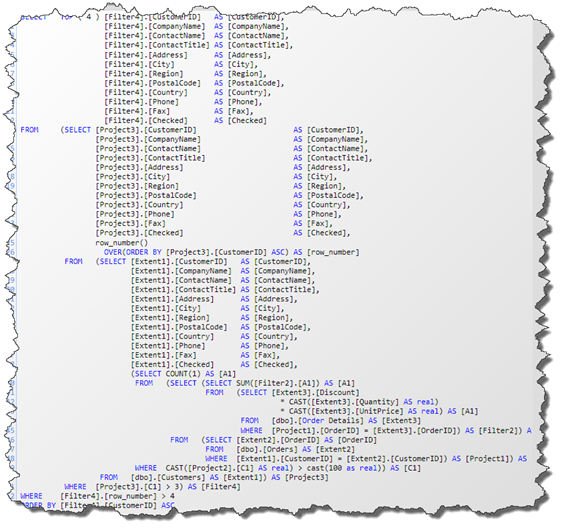566x532 pixels.
Task: Click the [Filter4].[ContactTitle] column reference
Action: (x=157, y=45)
